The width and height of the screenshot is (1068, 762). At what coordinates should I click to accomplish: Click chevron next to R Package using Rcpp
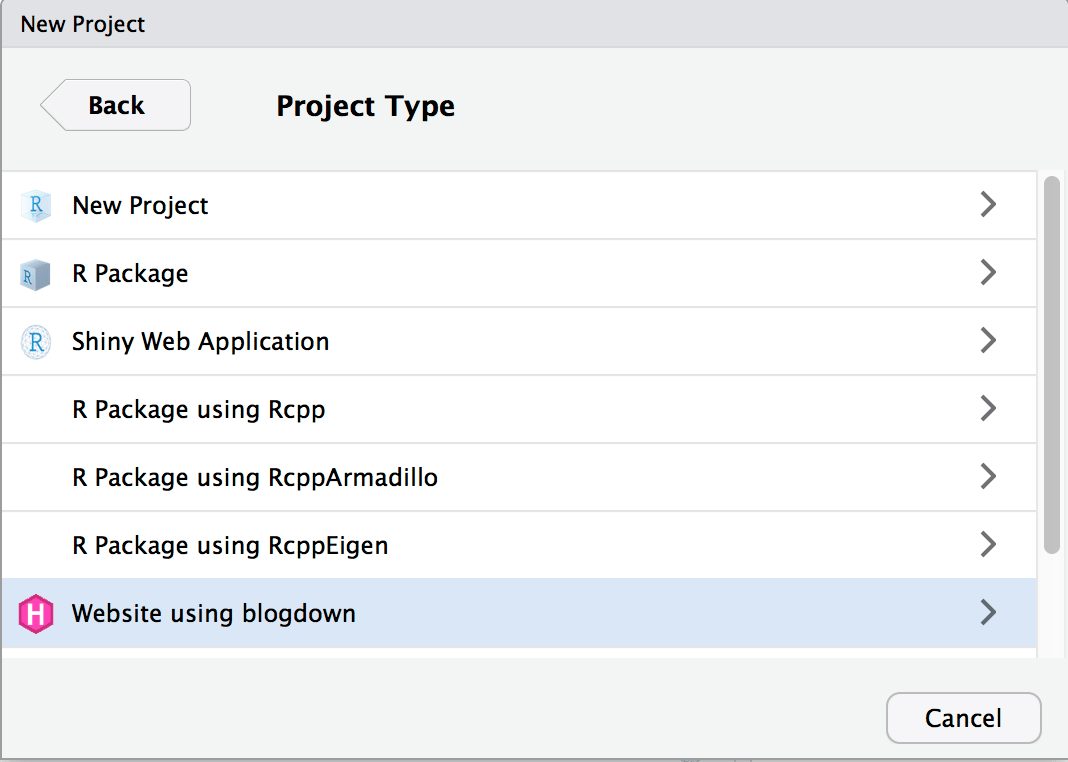[x=988, y=409]
